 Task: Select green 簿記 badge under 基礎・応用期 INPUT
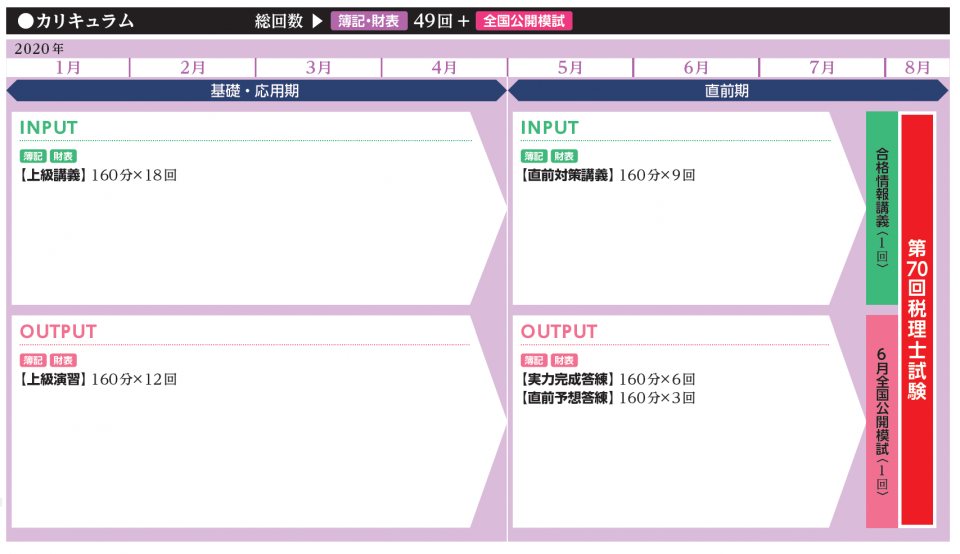[33, 156]
